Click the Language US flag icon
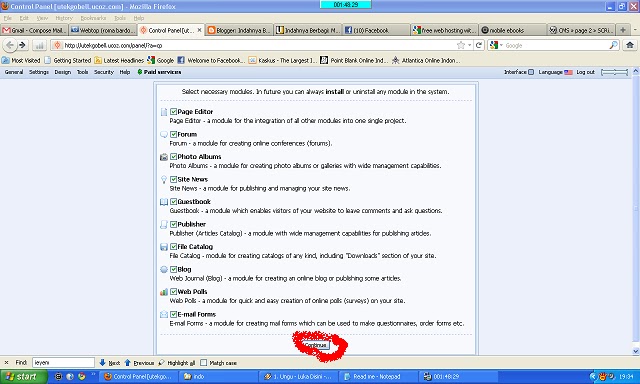 point(569,72)
